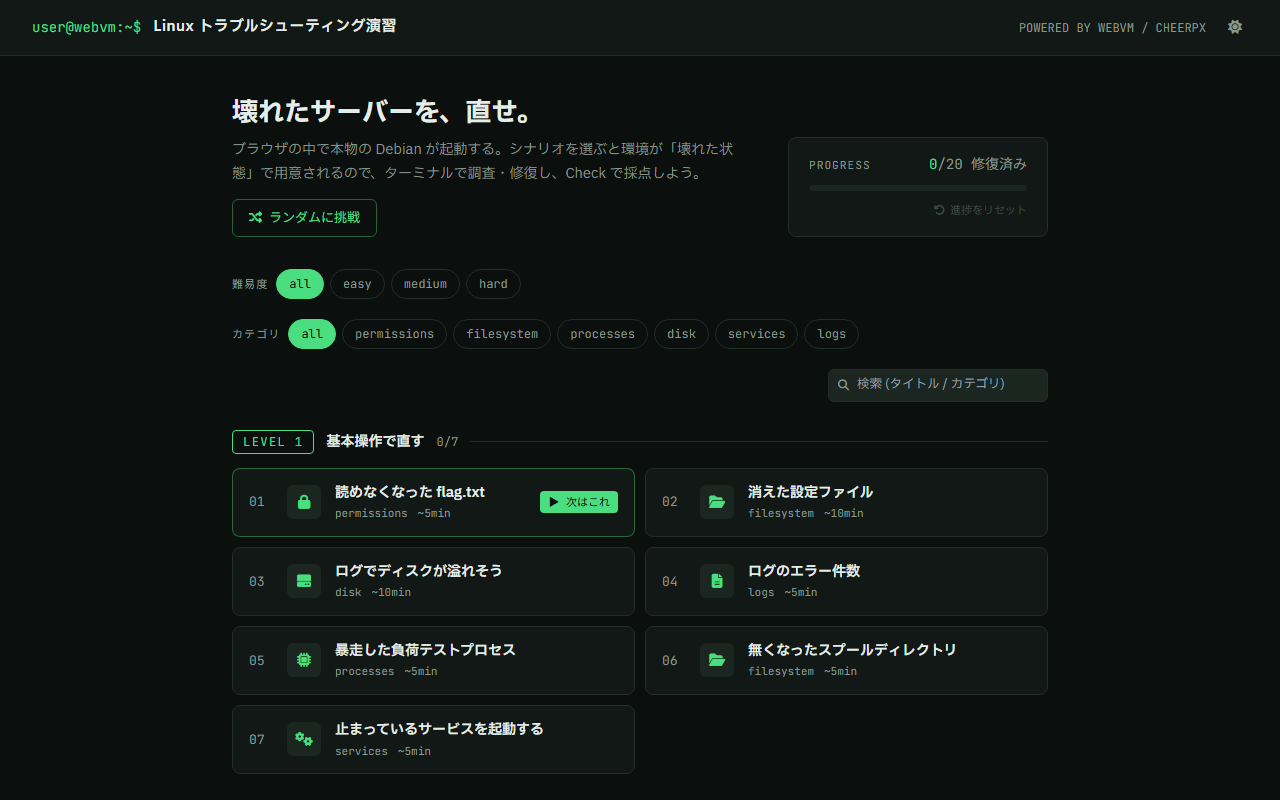1280x800 pixels.
Task: Click POWERED BY WEBVM / CHEERPX text
Action: click(1112, 28)
